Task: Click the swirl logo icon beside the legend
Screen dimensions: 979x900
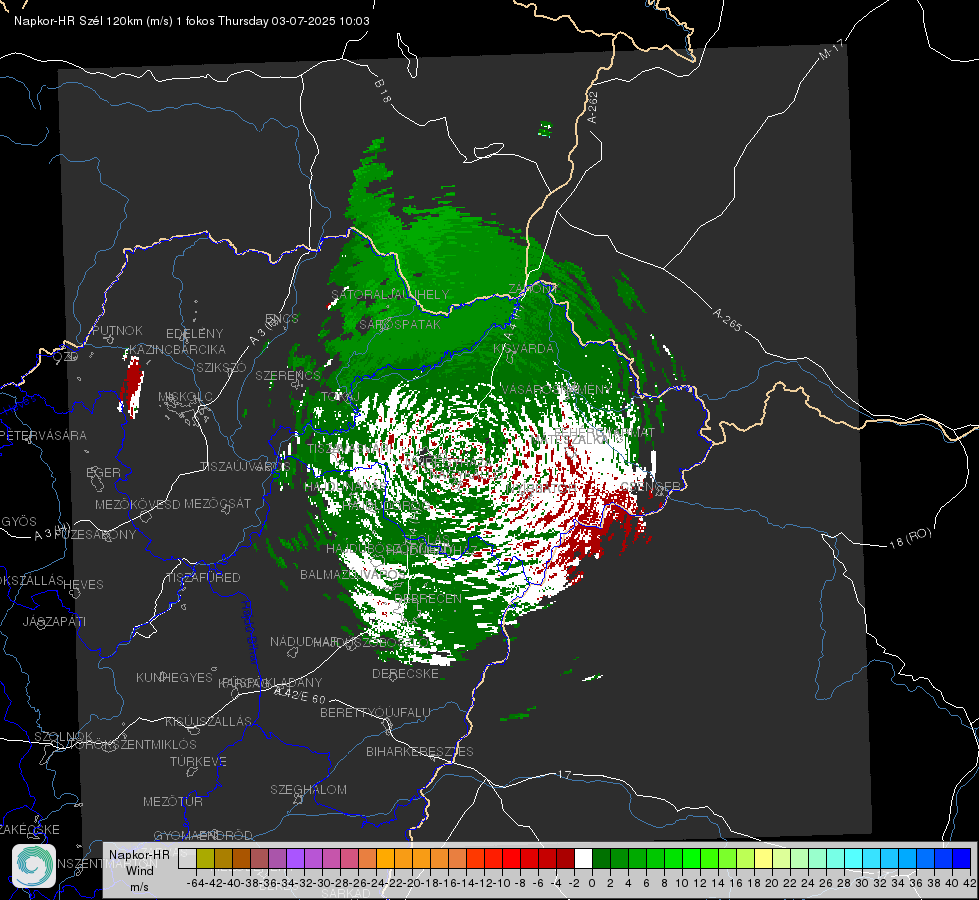Action: tap(34, 866)
